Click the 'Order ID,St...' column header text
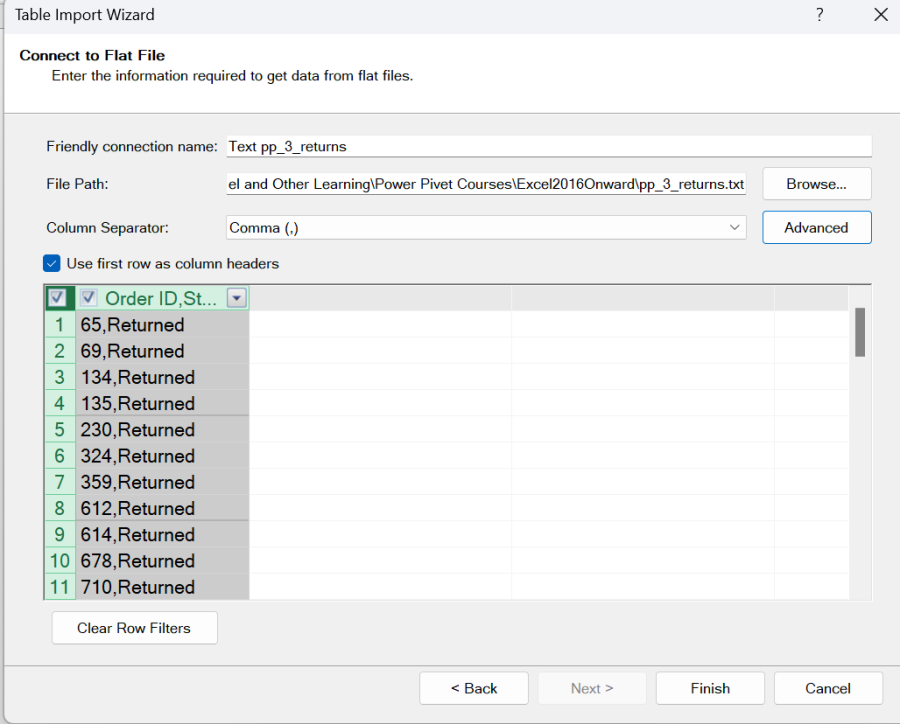The image size is (900, 724). [x=161, y=298]
